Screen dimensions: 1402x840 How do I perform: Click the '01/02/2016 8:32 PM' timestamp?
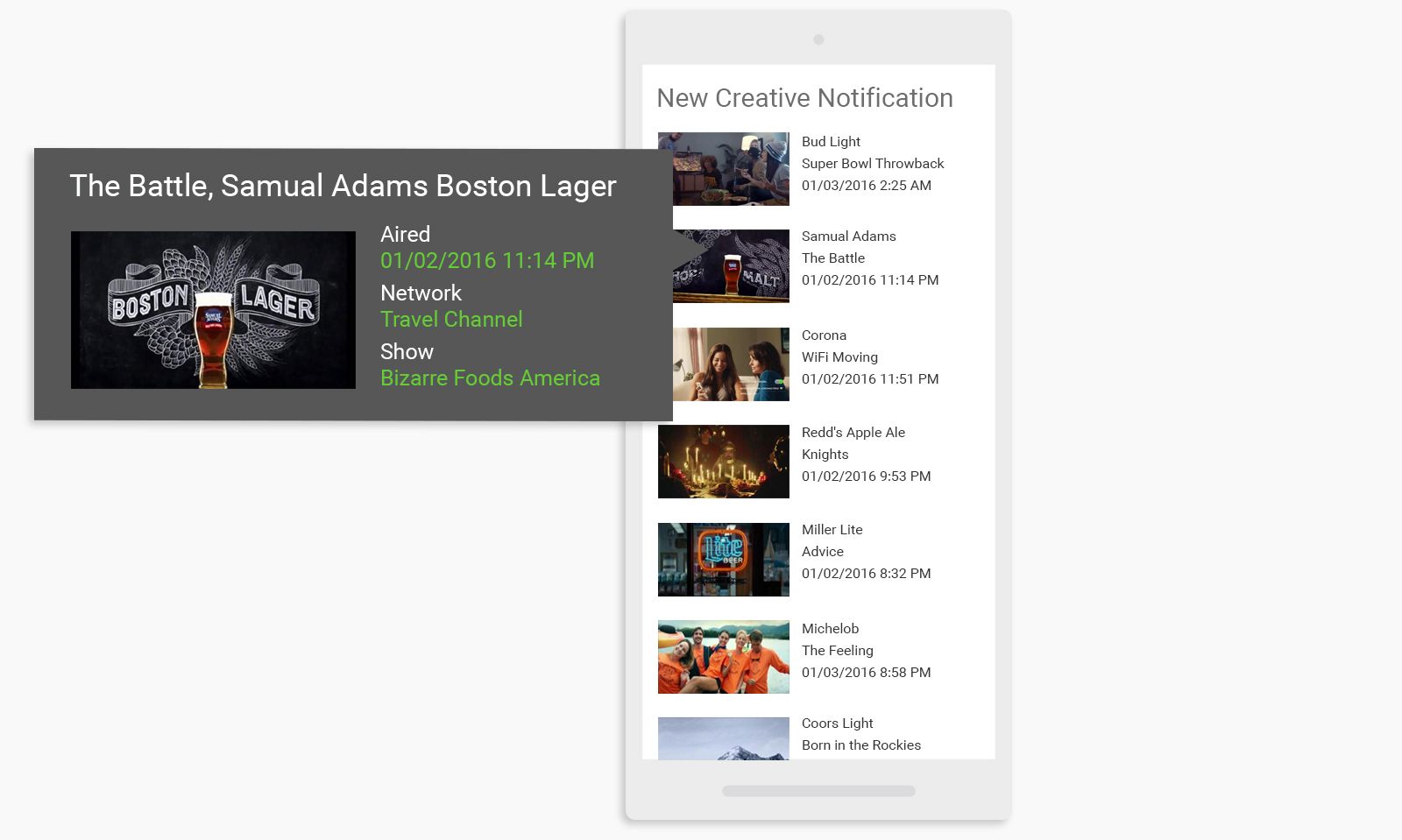point(867,573)
